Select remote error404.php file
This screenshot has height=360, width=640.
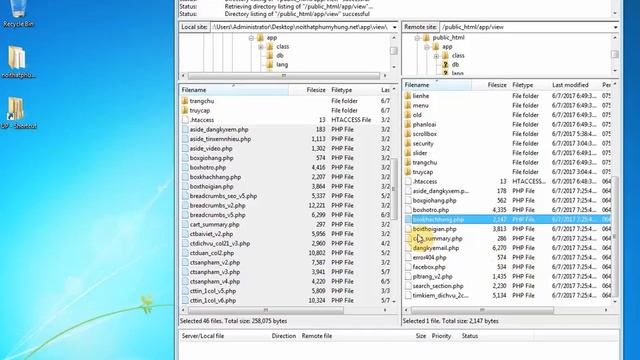click(x=429, y=258)
